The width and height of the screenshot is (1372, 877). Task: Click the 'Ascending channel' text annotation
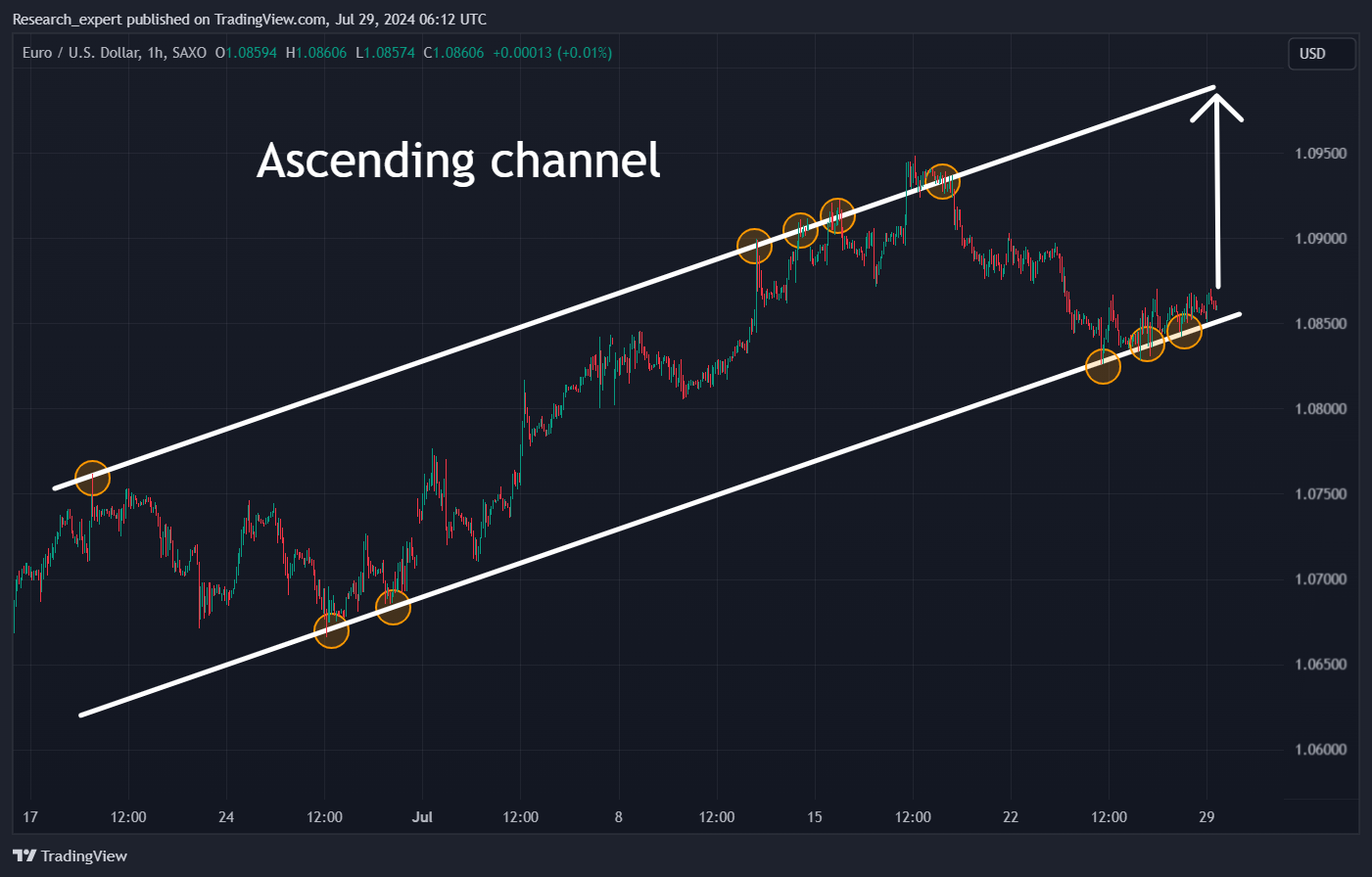click(x=458, y=161)
